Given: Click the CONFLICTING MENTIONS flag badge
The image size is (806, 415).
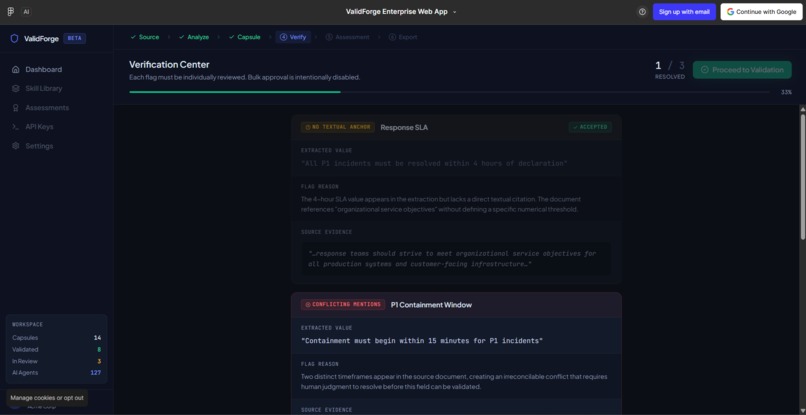Looking at the screenshot, I should click(343, 304).
